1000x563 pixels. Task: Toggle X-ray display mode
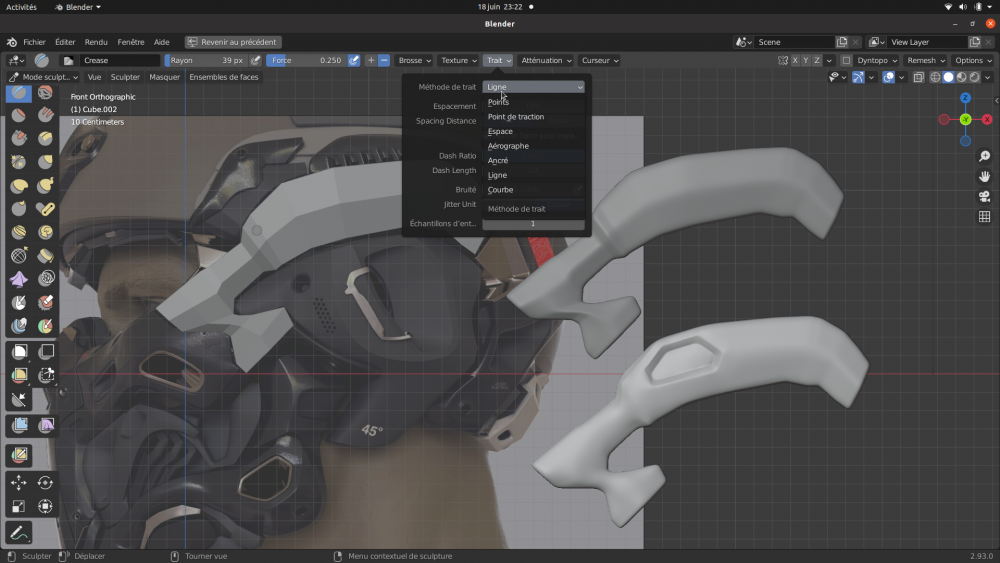918,77
